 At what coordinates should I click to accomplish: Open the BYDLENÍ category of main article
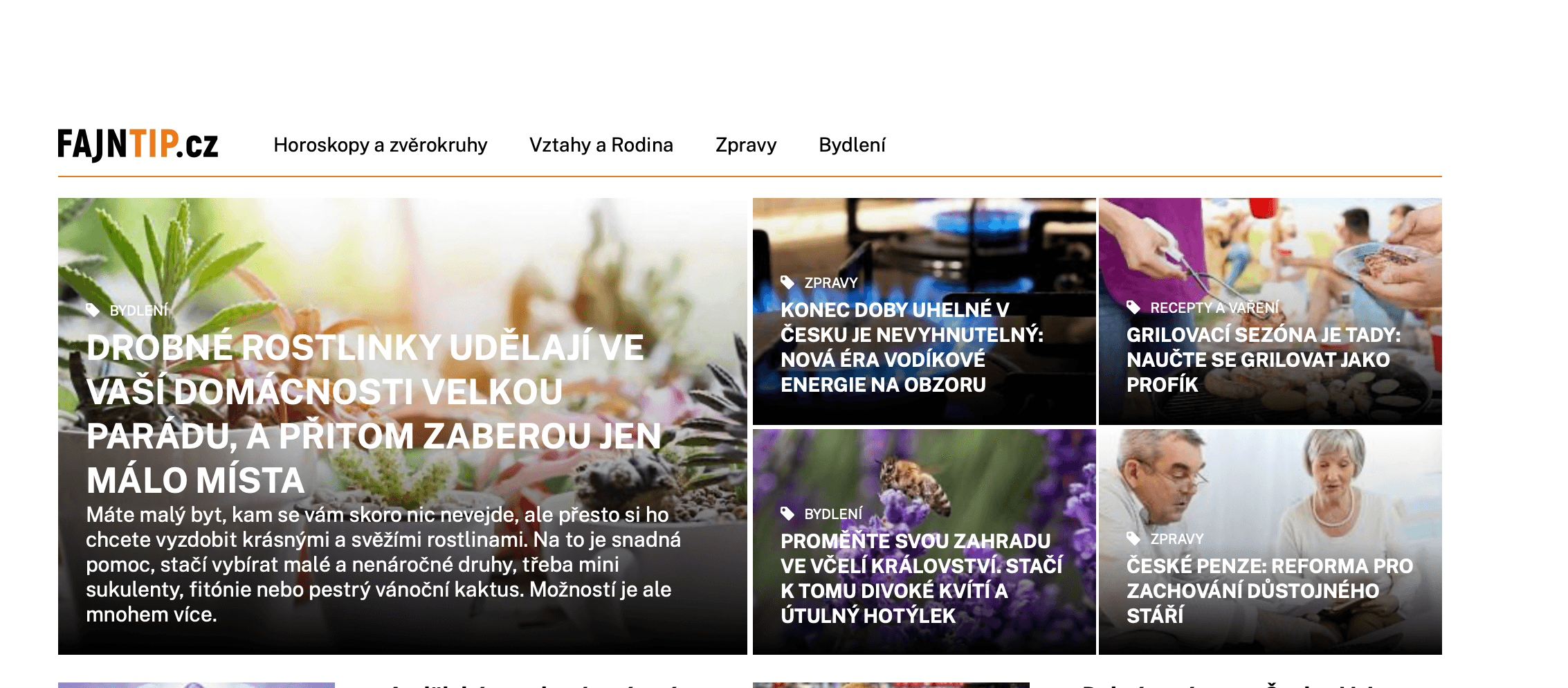point(139,310)
